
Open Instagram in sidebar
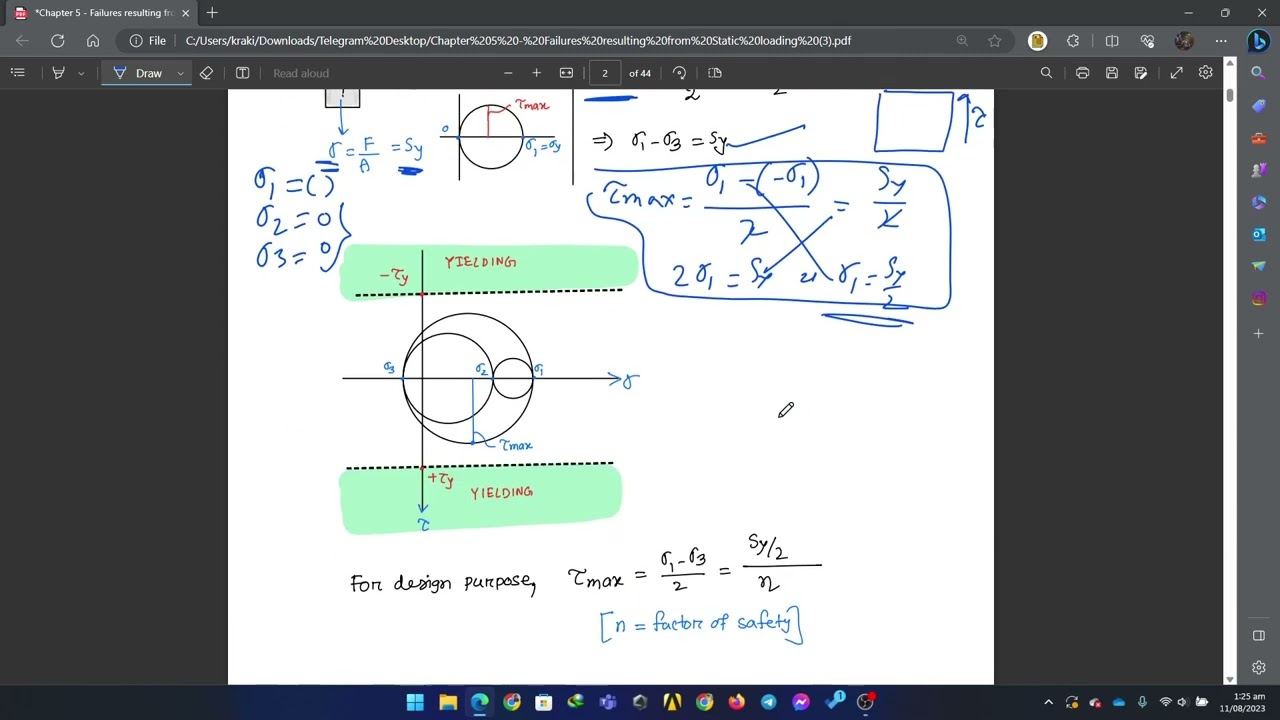(x=1258, y=298)
